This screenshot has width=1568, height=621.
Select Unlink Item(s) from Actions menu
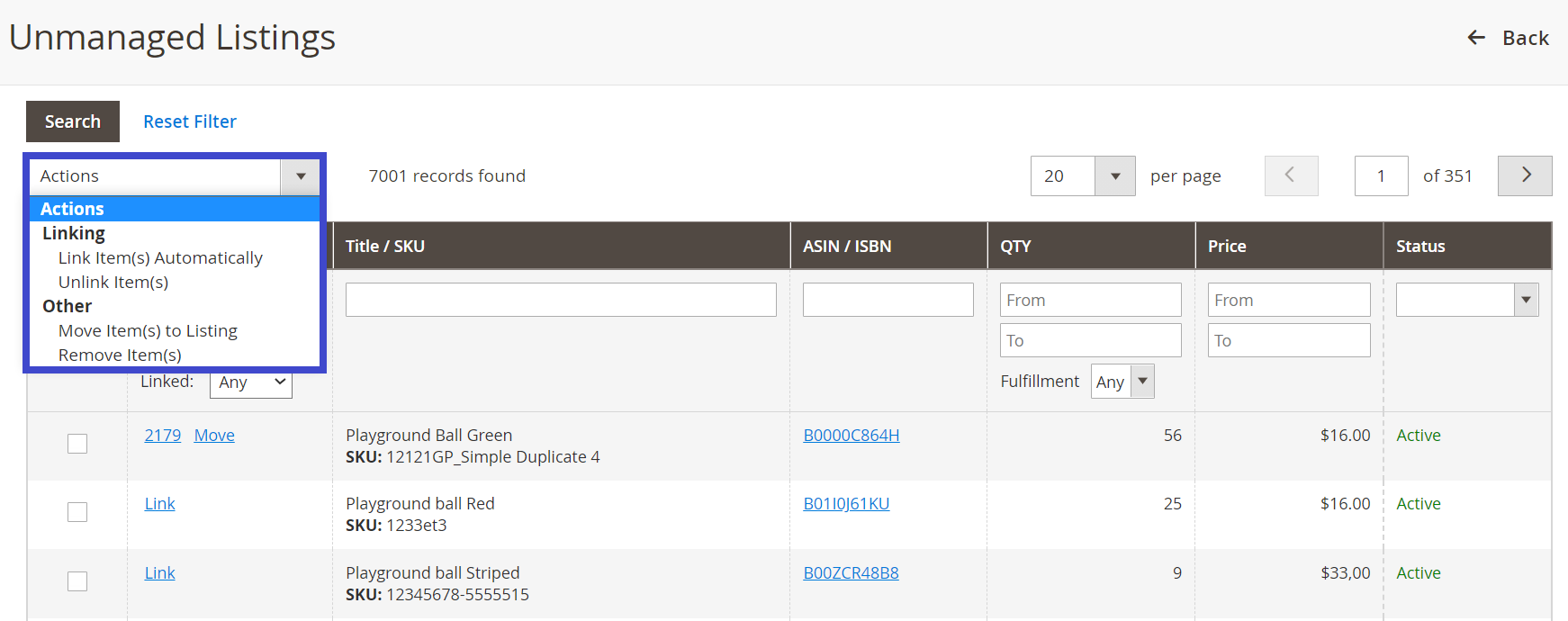(x=113, y=283)
